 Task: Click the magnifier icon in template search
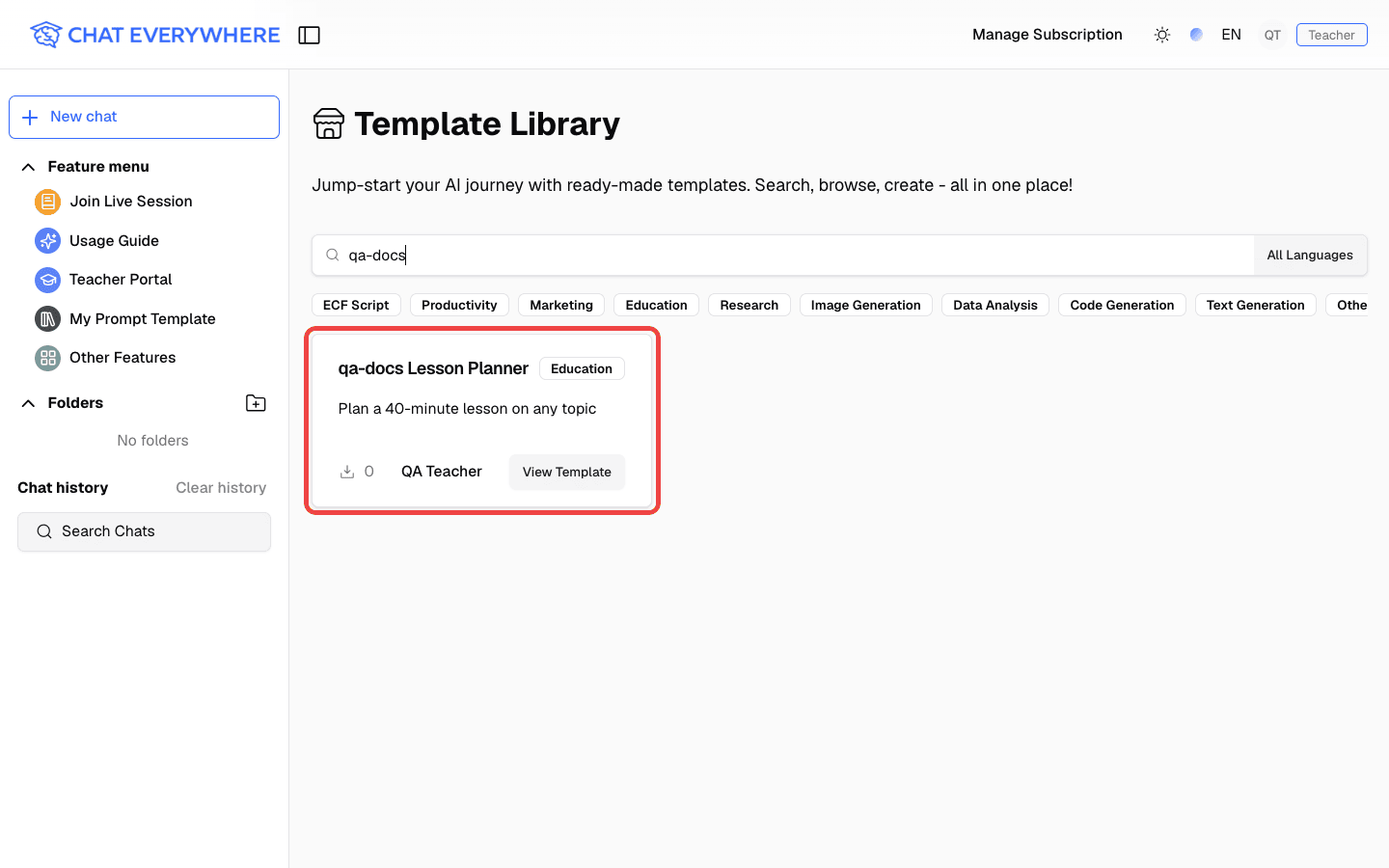(x=332, y=256)
